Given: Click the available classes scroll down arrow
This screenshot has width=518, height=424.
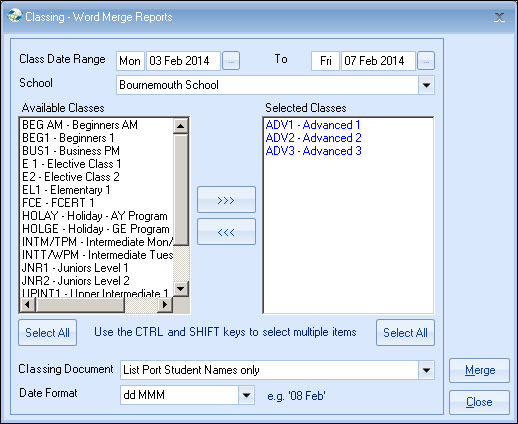Looking at the screenshot, I should click(181, 288).
